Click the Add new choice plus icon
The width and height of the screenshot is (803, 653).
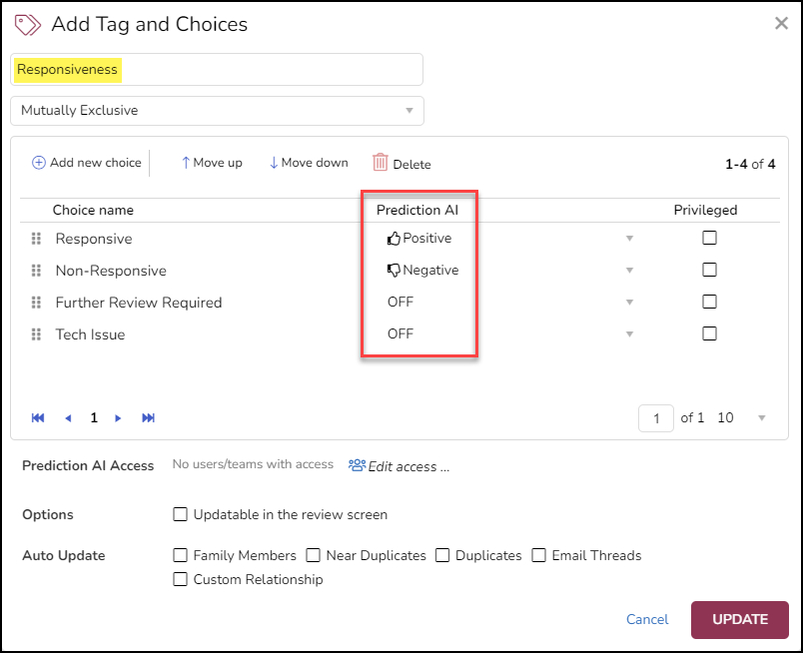(x=39, y=163)
